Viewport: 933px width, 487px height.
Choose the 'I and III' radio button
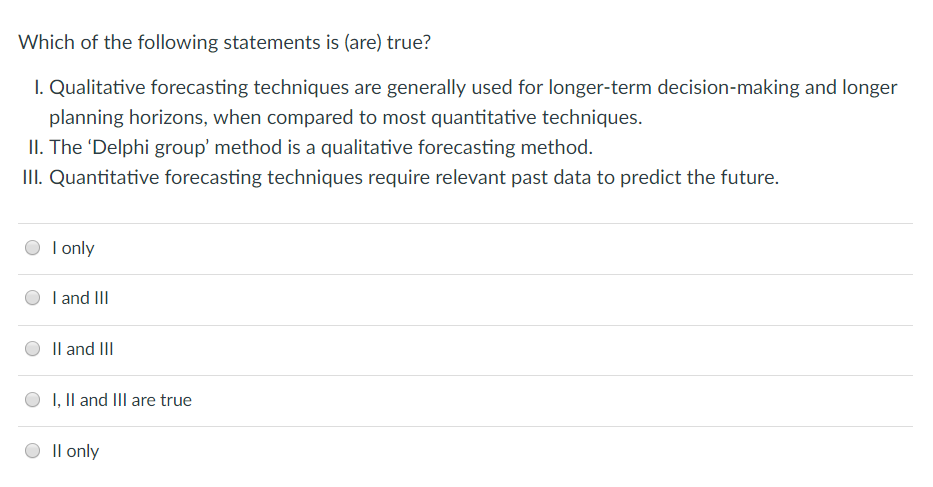(x=33, y=298)
